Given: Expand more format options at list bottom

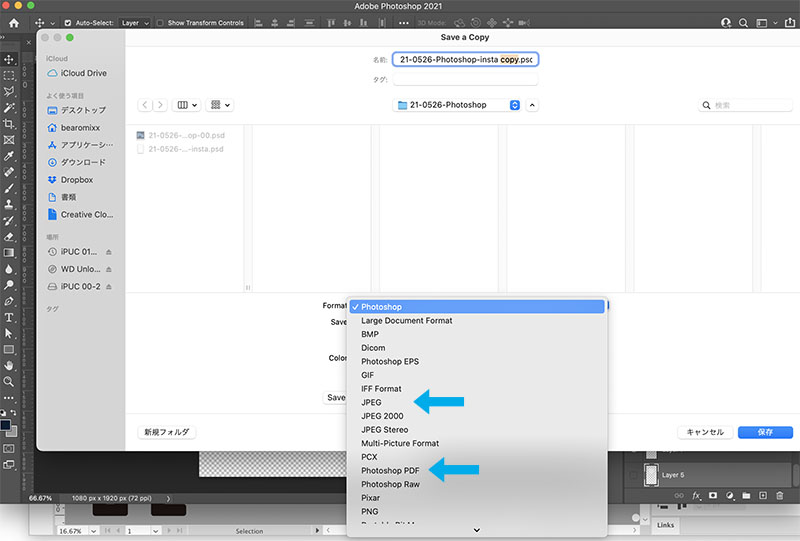Looking at the screenshot, I should [x=477, y=530].
